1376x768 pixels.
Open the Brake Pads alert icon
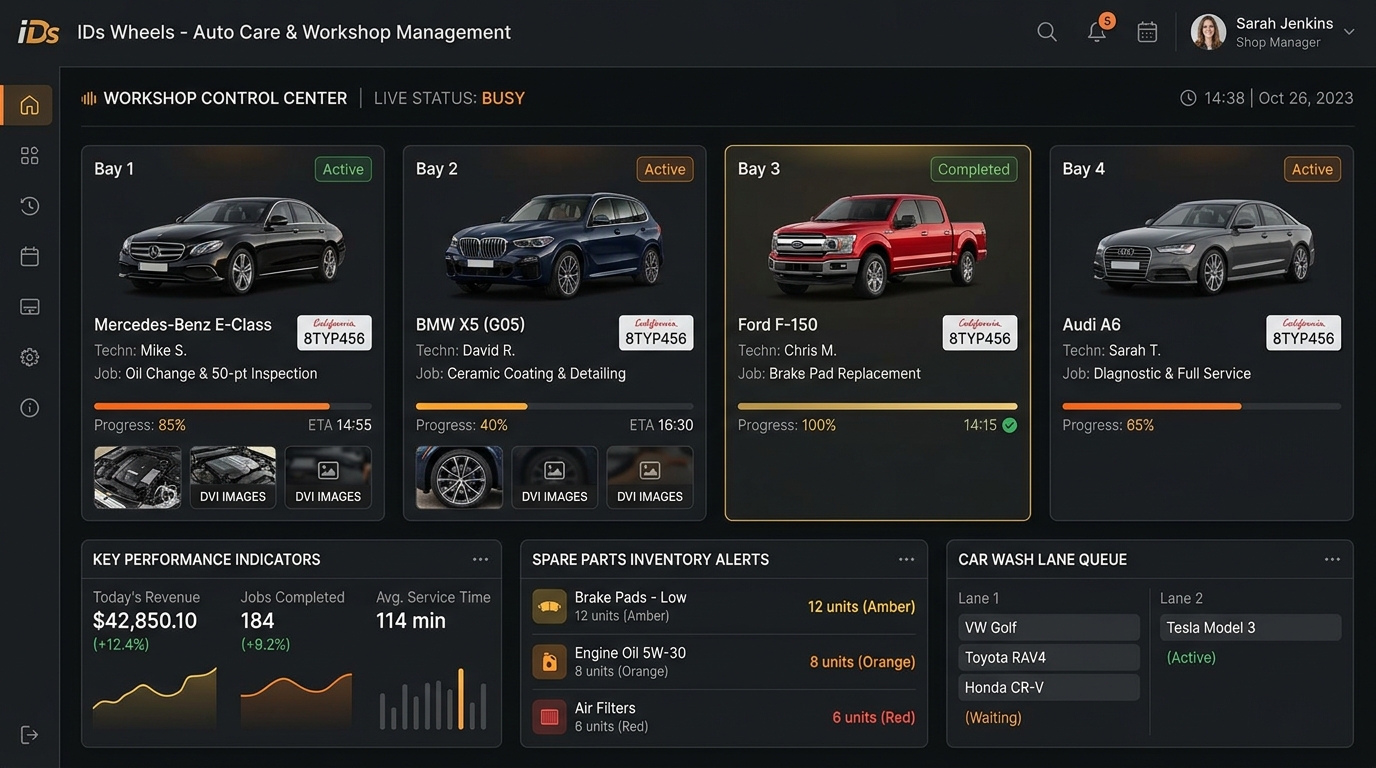549,606
